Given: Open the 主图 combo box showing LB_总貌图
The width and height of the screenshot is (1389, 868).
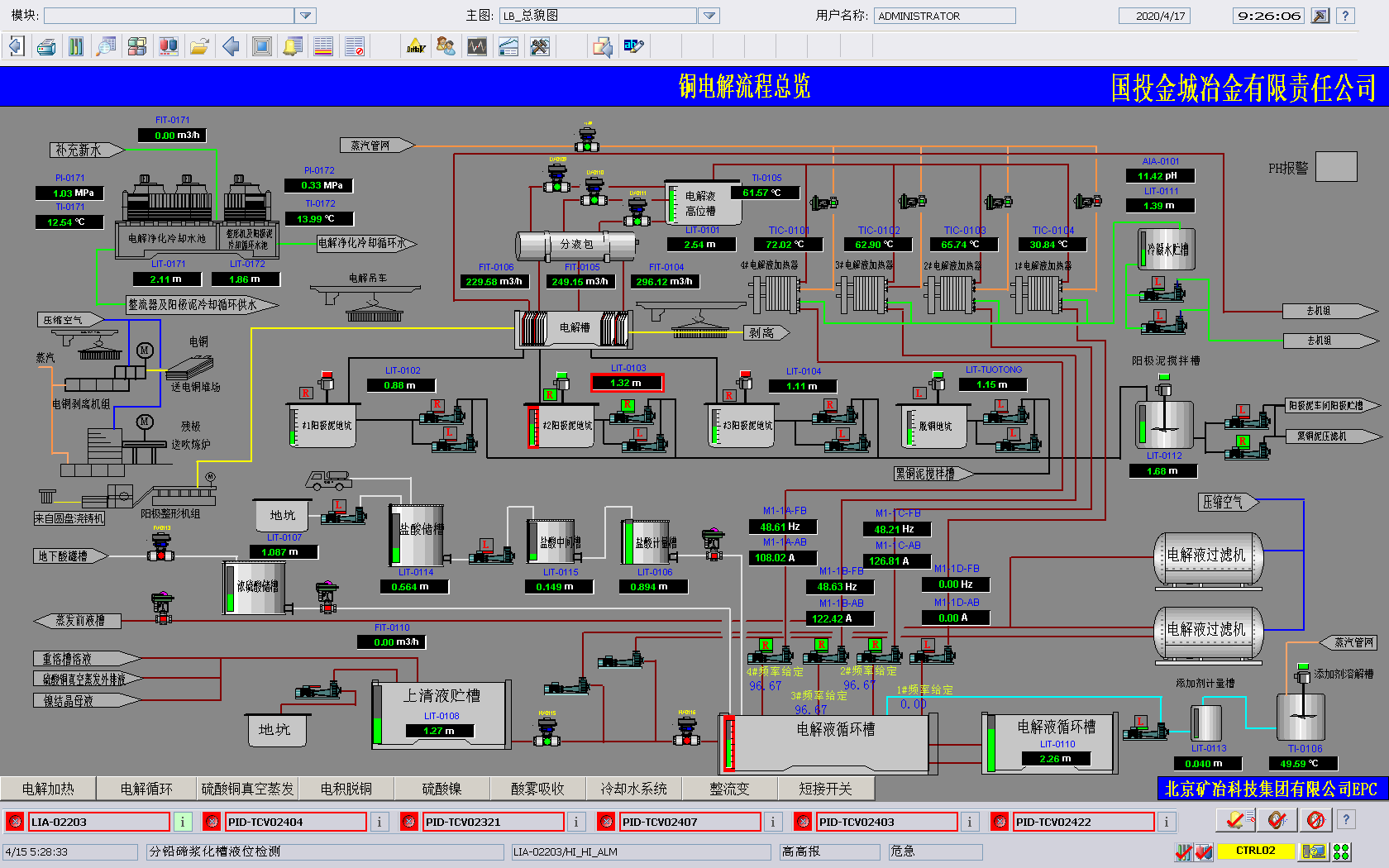Looking at the screenshot, I should tap(599, 16).
